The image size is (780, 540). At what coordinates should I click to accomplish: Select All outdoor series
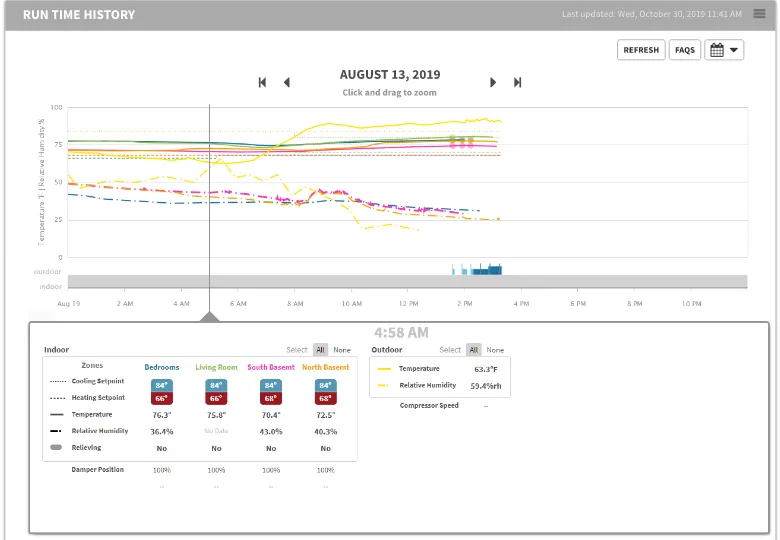point(474,350)
